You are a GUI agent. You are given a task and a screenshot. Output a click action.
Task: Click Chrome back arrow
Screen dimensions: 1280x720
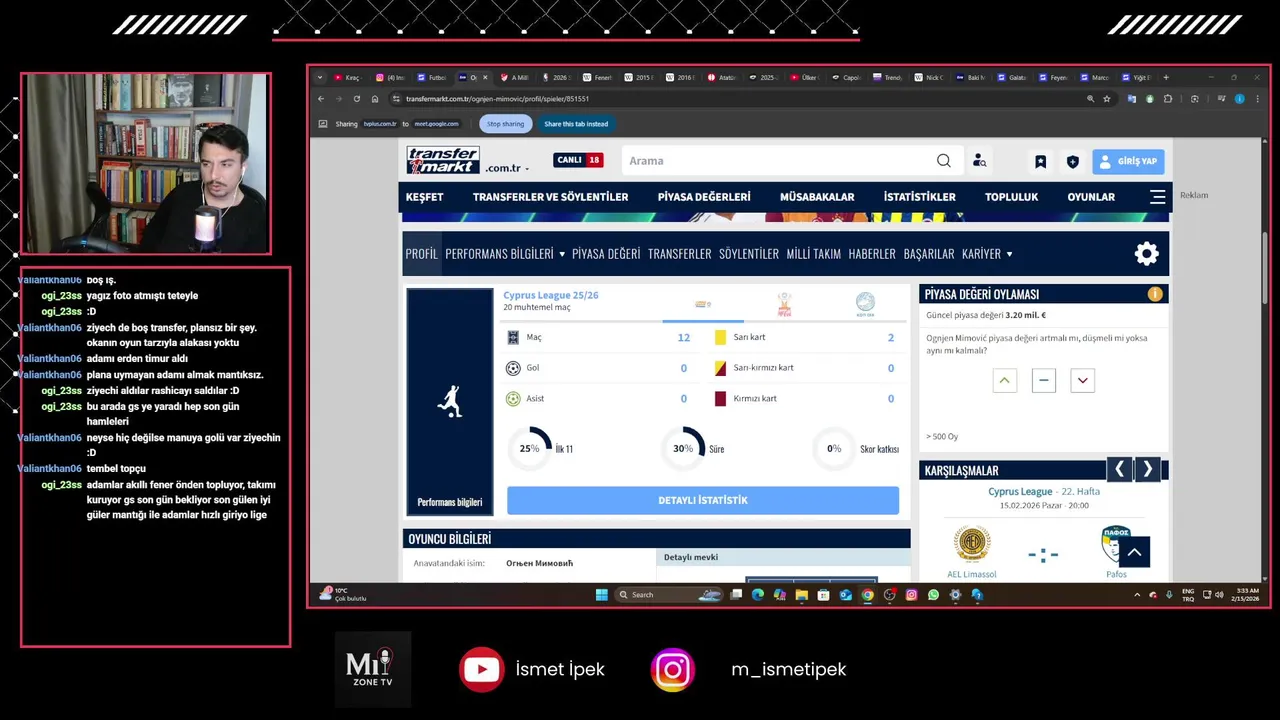point(321,99)
